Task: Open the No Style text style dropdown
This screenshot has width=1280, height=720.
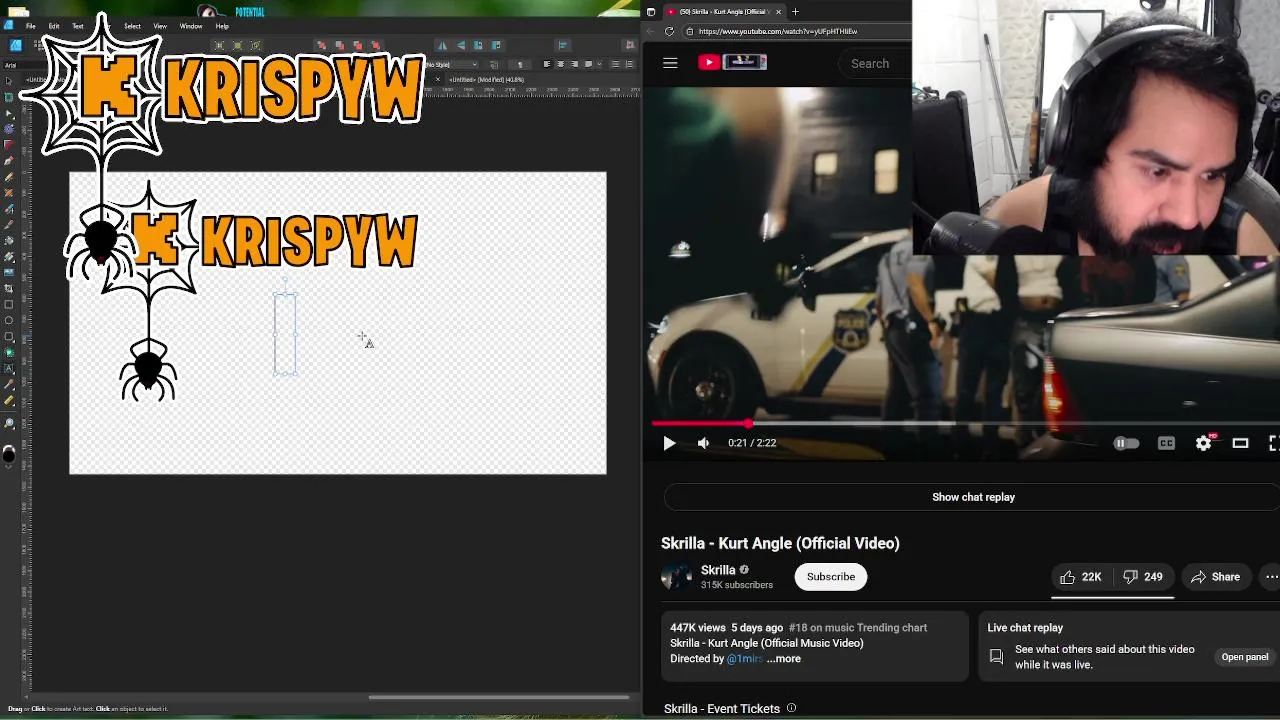Action: pos(451,65)
